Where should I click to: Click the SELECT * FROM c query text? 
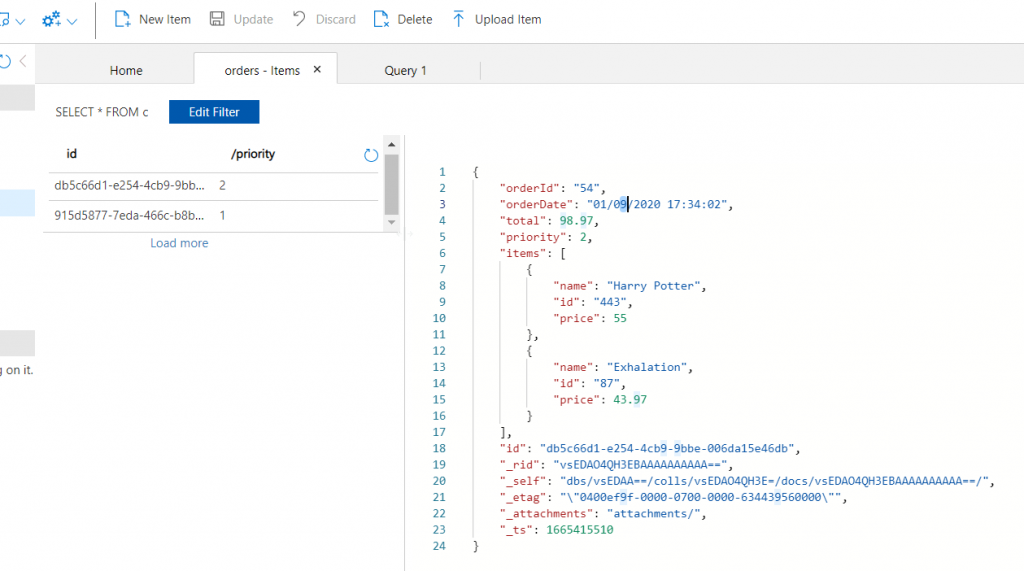pos(102,112)
